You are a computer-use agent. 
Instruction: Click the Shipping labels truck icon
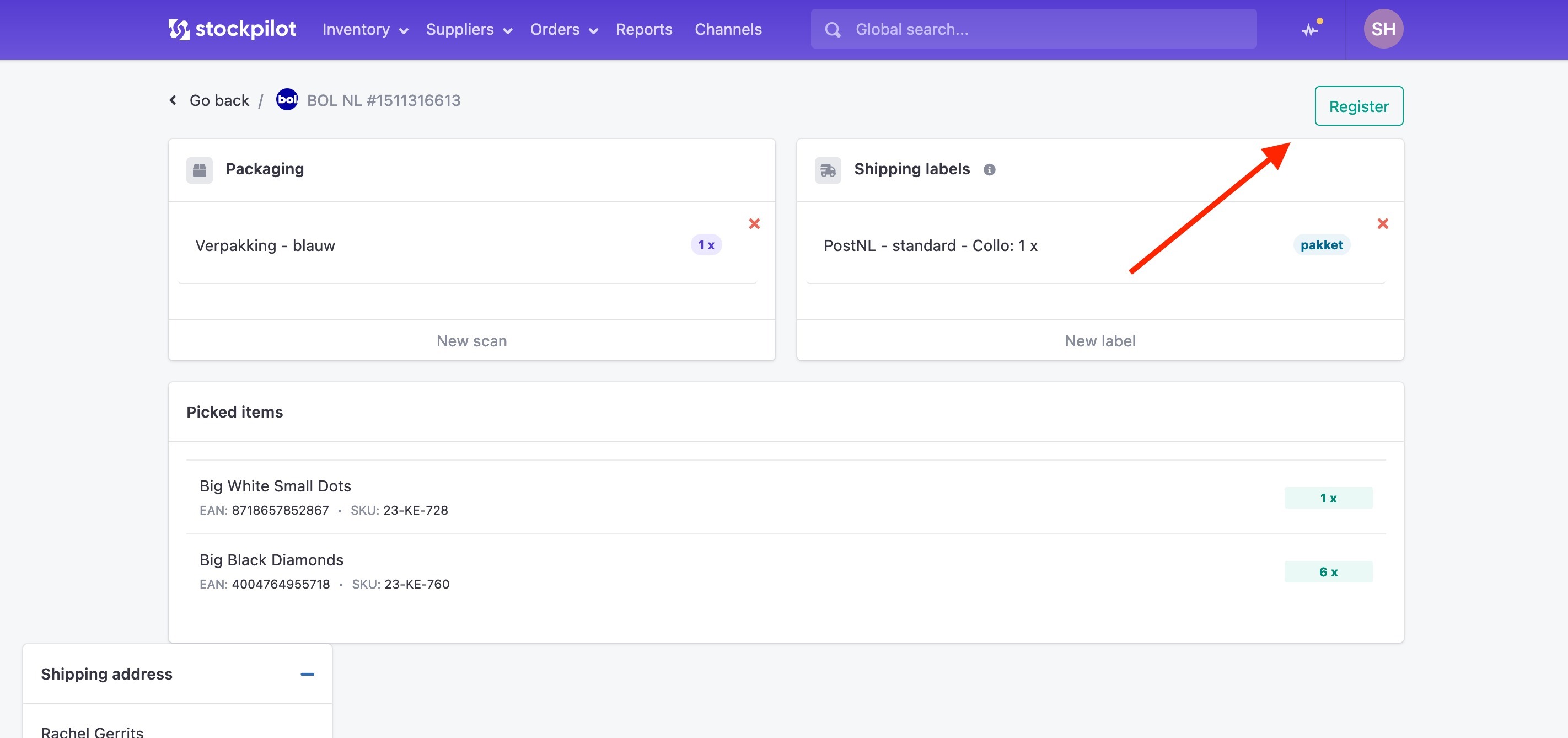click(828, 170)
